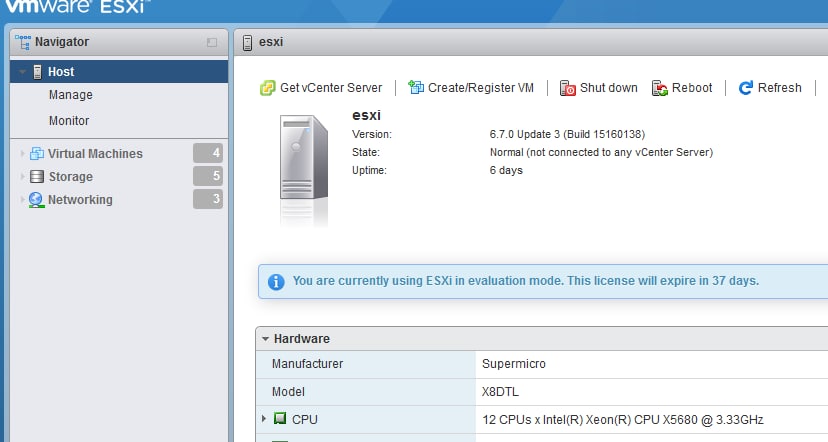The image size is (828, 442).
Task: Expand the Storage tree node
Action: point(22,176)
